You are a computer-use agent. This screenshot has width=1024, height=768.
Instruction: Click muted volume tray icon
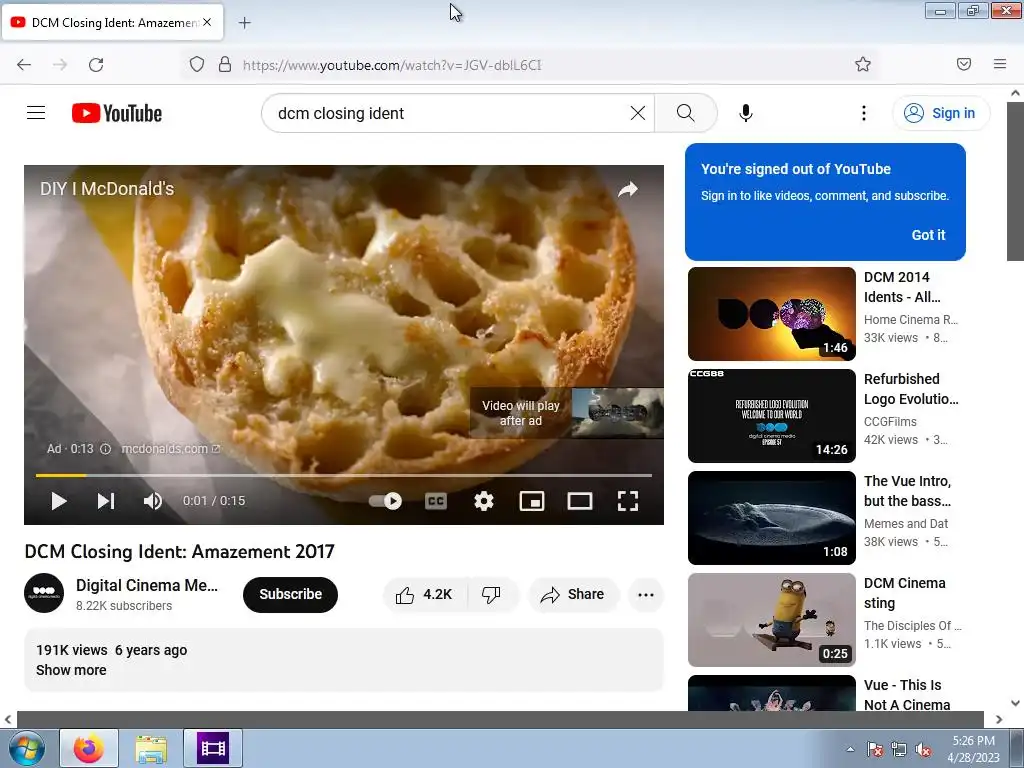[923, 749]
